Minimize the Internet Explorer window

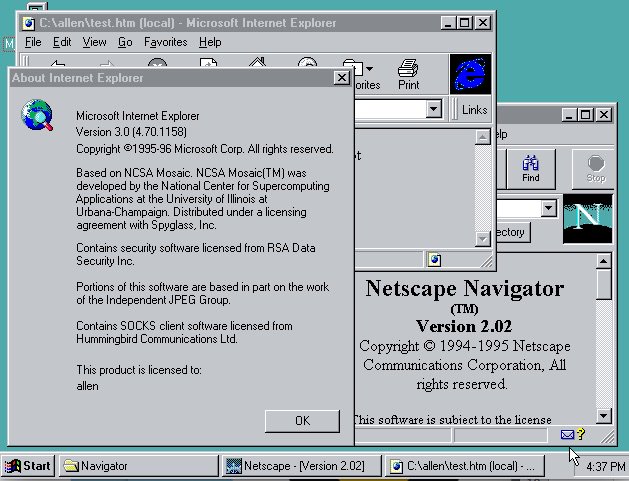point(448,23)
